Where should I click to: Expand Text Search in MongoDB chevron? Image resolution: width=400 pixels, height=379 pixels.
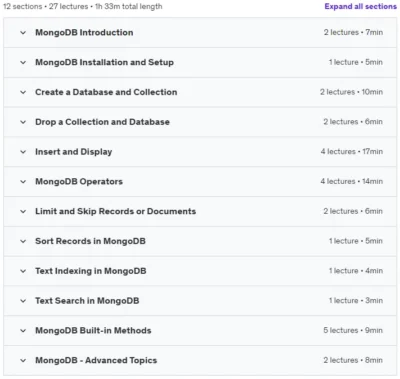[23, 301]
